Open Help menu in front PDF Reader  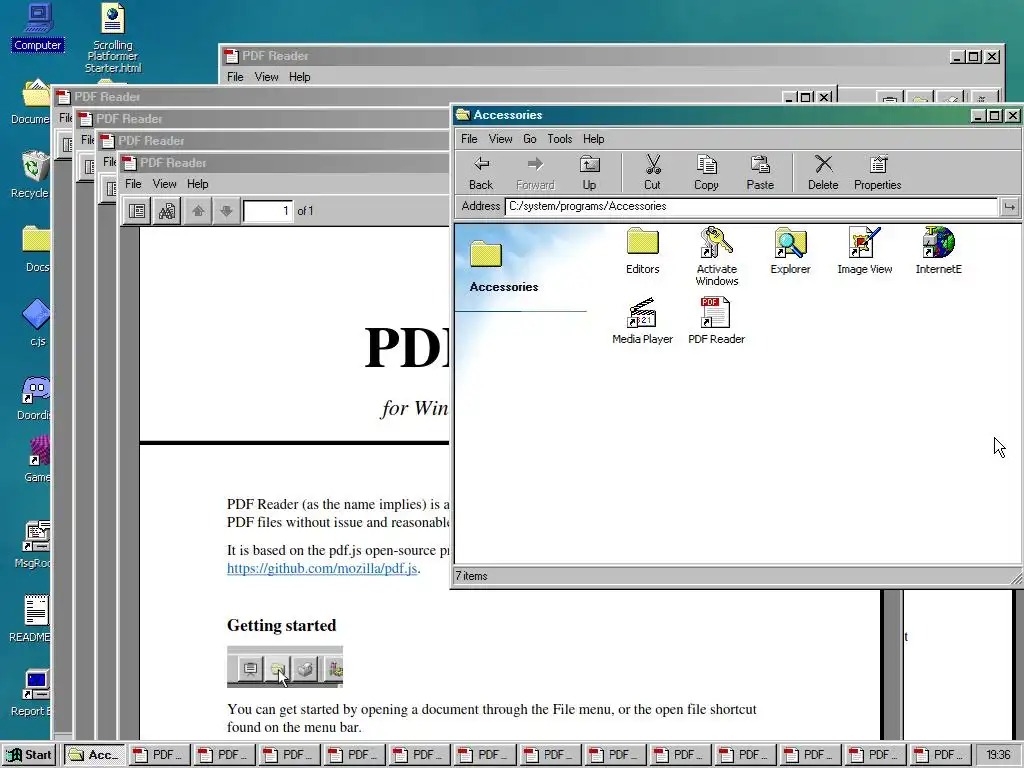197,184
